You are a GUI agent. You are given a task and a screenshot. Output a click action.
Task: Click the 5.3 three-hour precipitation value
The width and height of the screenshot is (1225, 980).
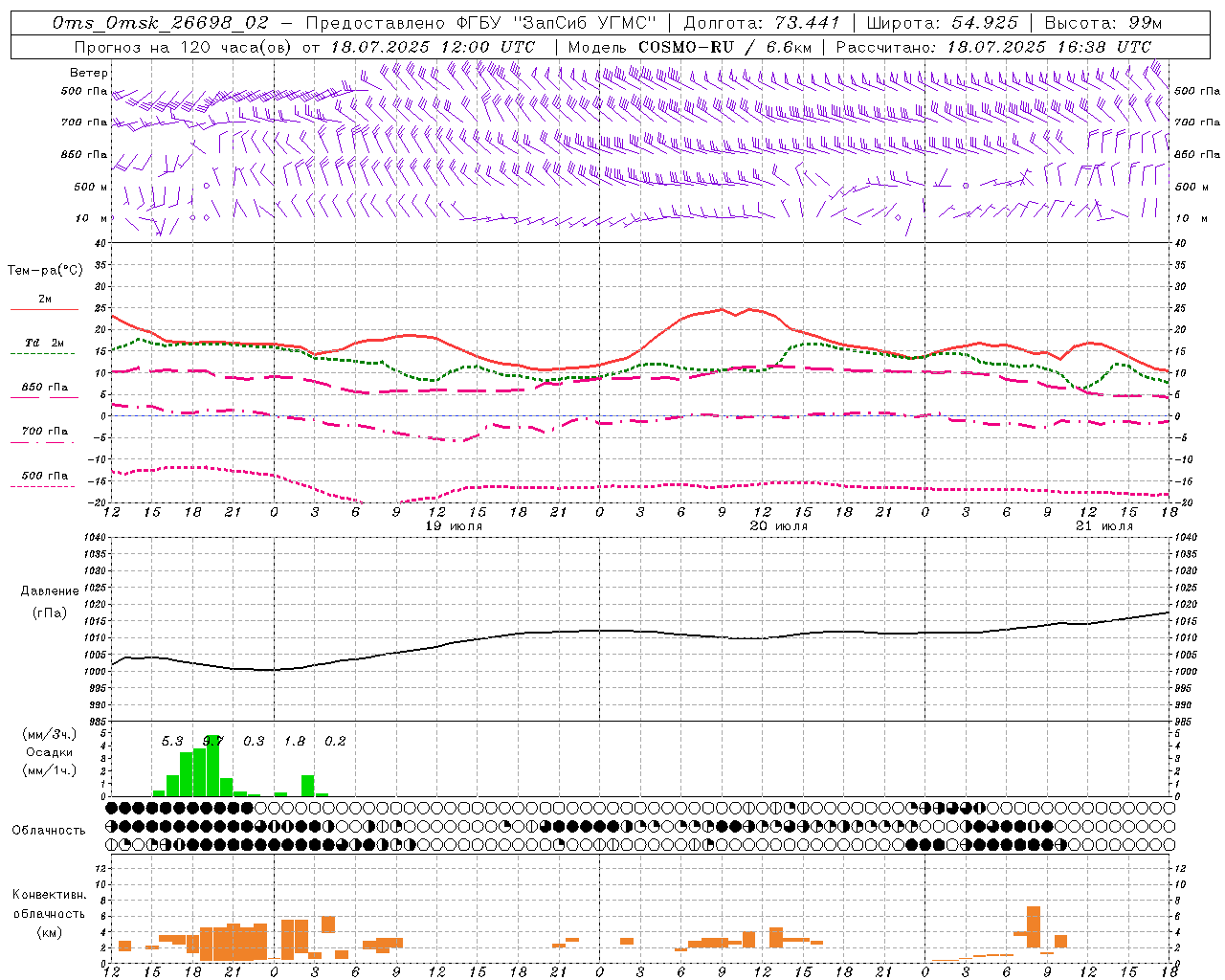pyautogui.click(x=172, y=741)
